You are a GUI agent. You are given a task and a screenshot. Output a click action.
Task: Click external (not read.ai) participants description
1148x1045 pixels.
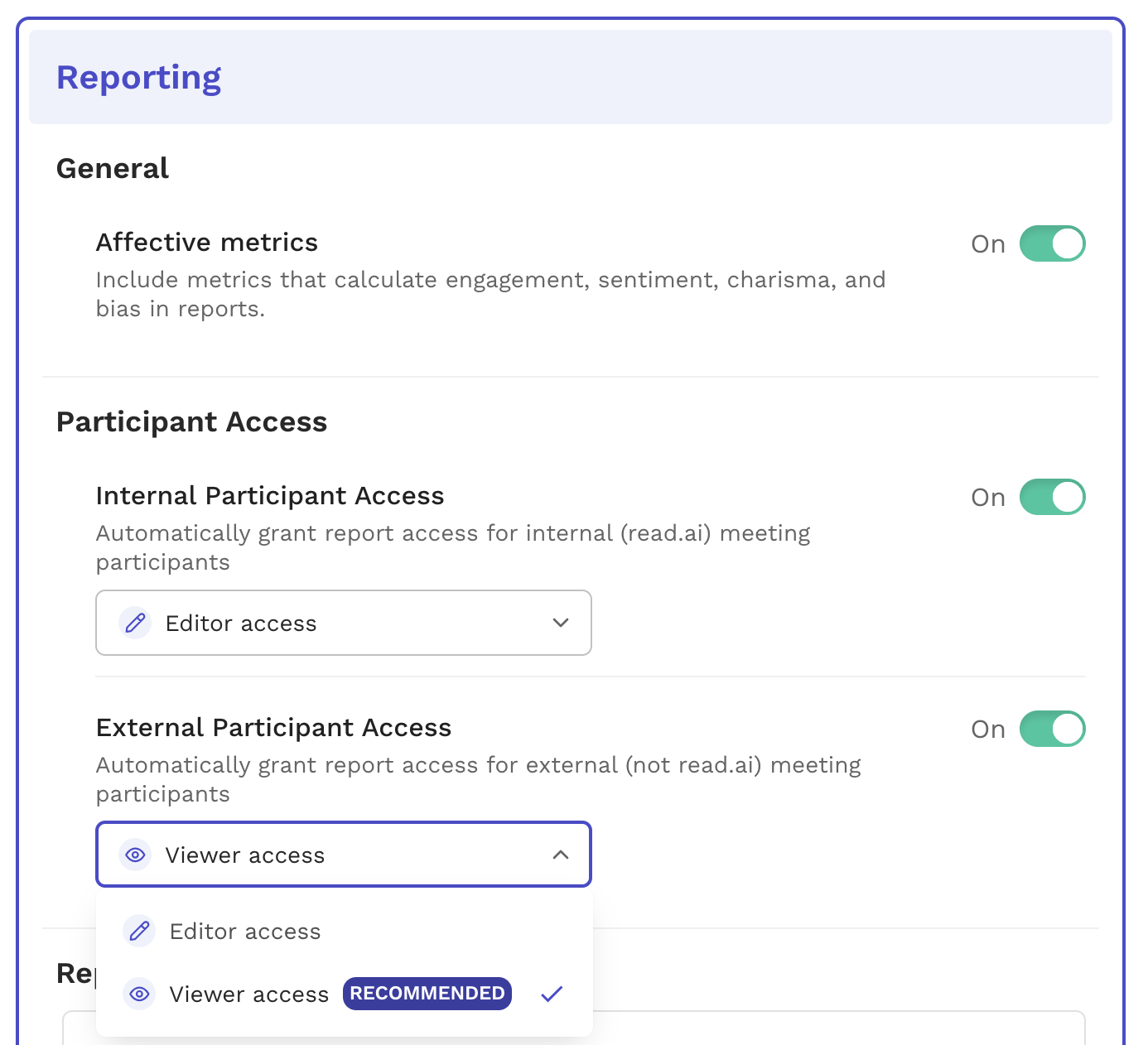click(x=479, y=779)
